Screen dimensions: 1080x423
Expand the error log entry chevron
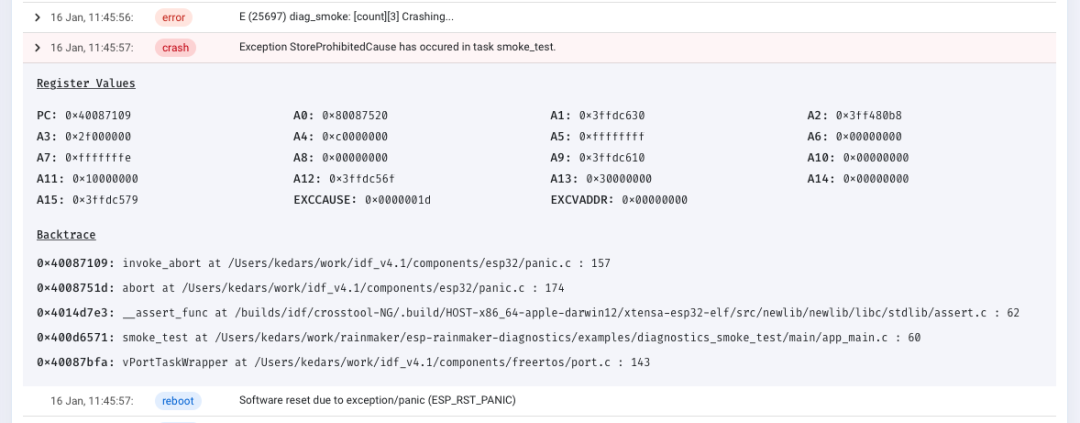point(37,17)
